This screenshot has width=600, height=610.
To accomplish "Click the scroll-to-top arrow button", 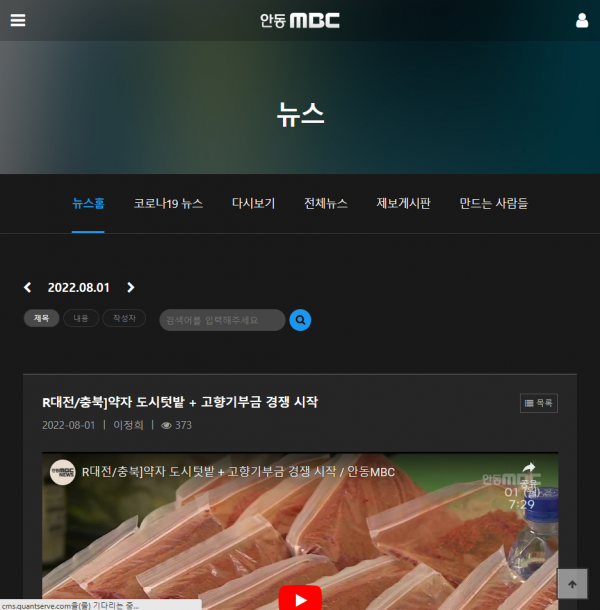I will pyautogui.click(x=572, y=584).
